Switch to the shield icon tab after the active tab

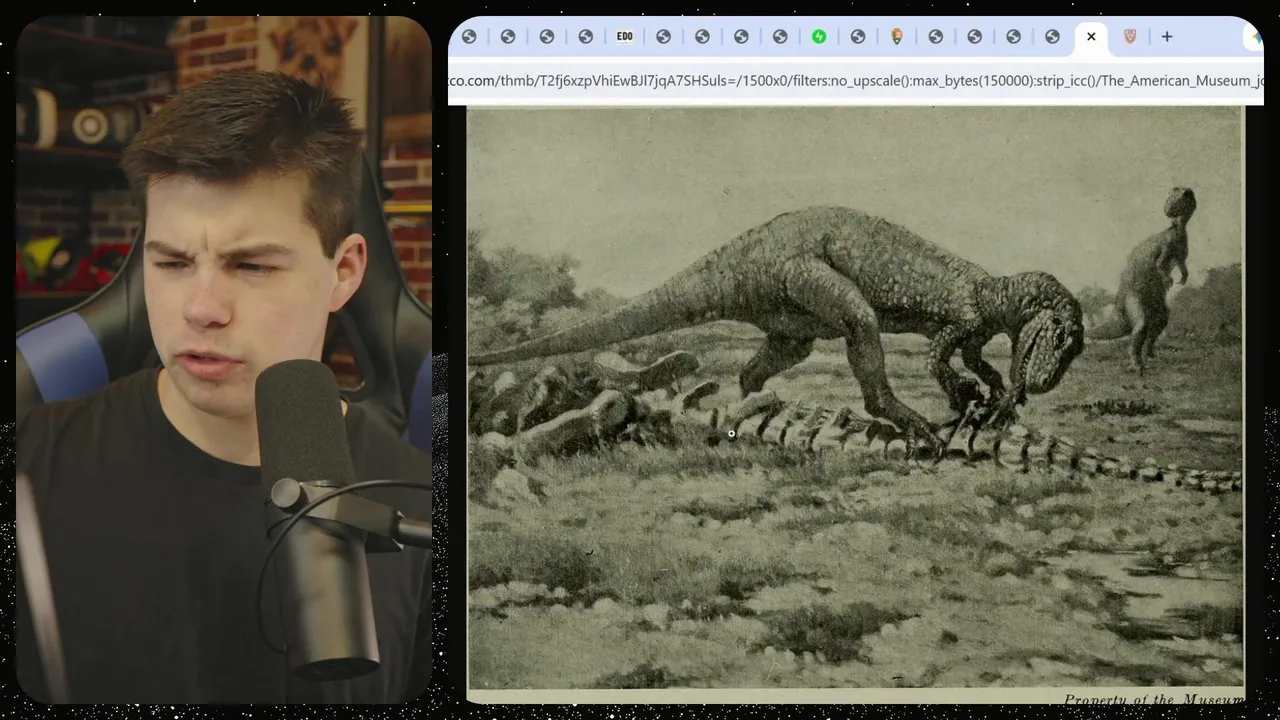(1130, 37)
